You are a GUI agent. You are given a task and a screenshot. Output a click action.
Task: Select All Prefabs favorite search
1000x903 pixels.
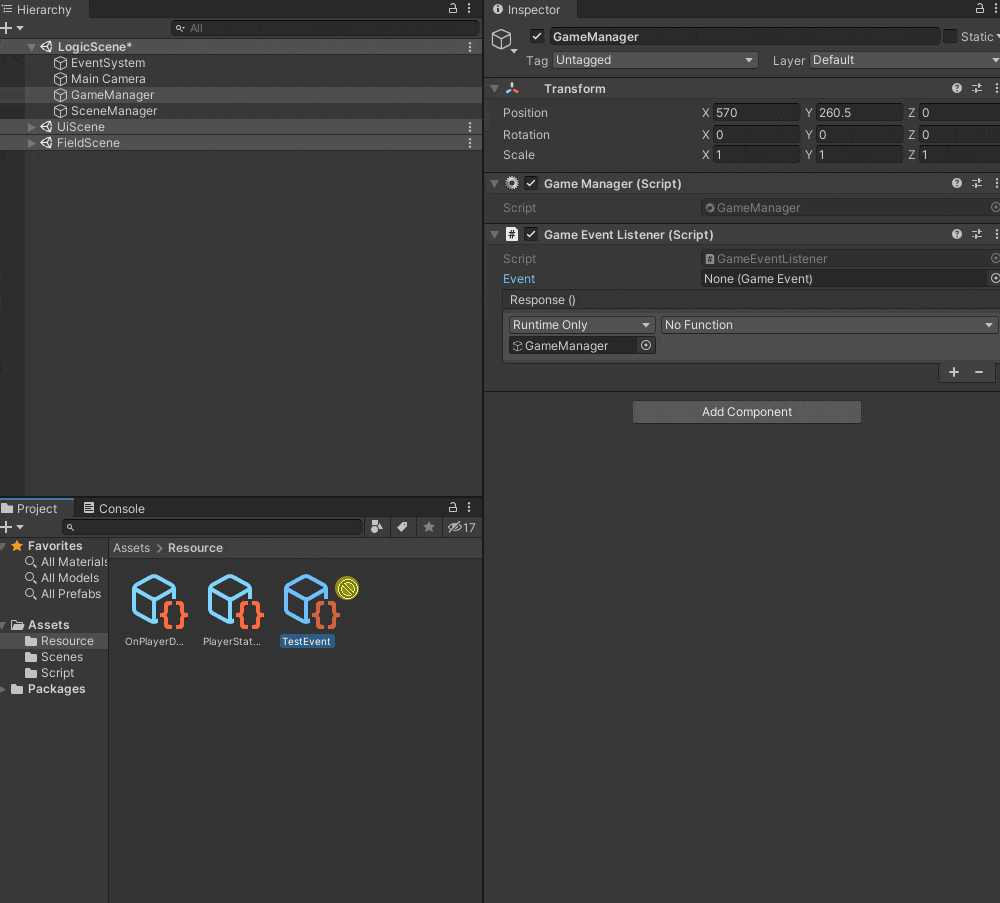(x=71, y=594)
